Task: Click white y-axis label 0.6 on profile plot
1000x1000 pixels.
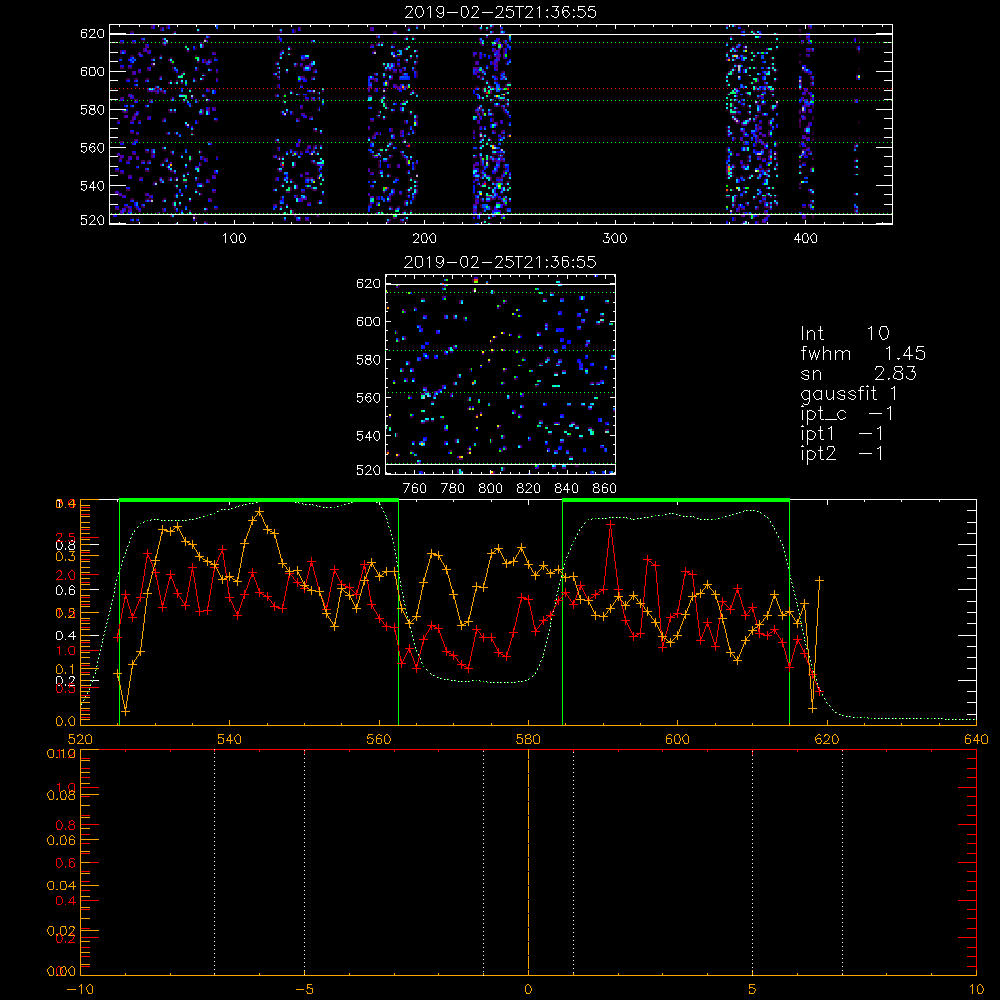Action: coord(66,590)
